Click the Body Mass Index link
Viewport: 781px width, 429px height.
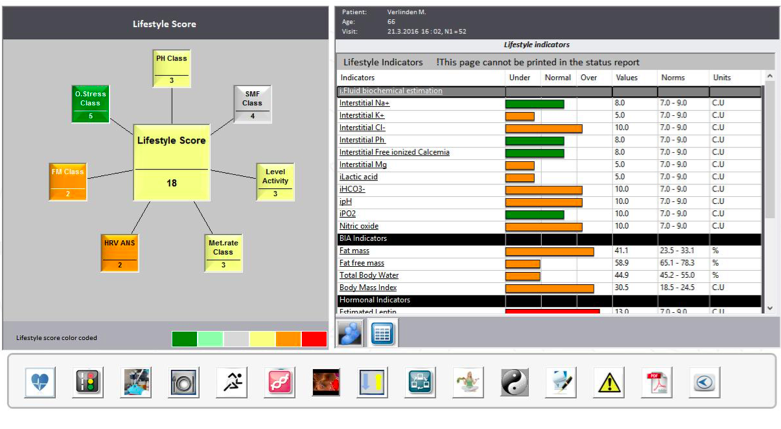click(x=368, y=287)
